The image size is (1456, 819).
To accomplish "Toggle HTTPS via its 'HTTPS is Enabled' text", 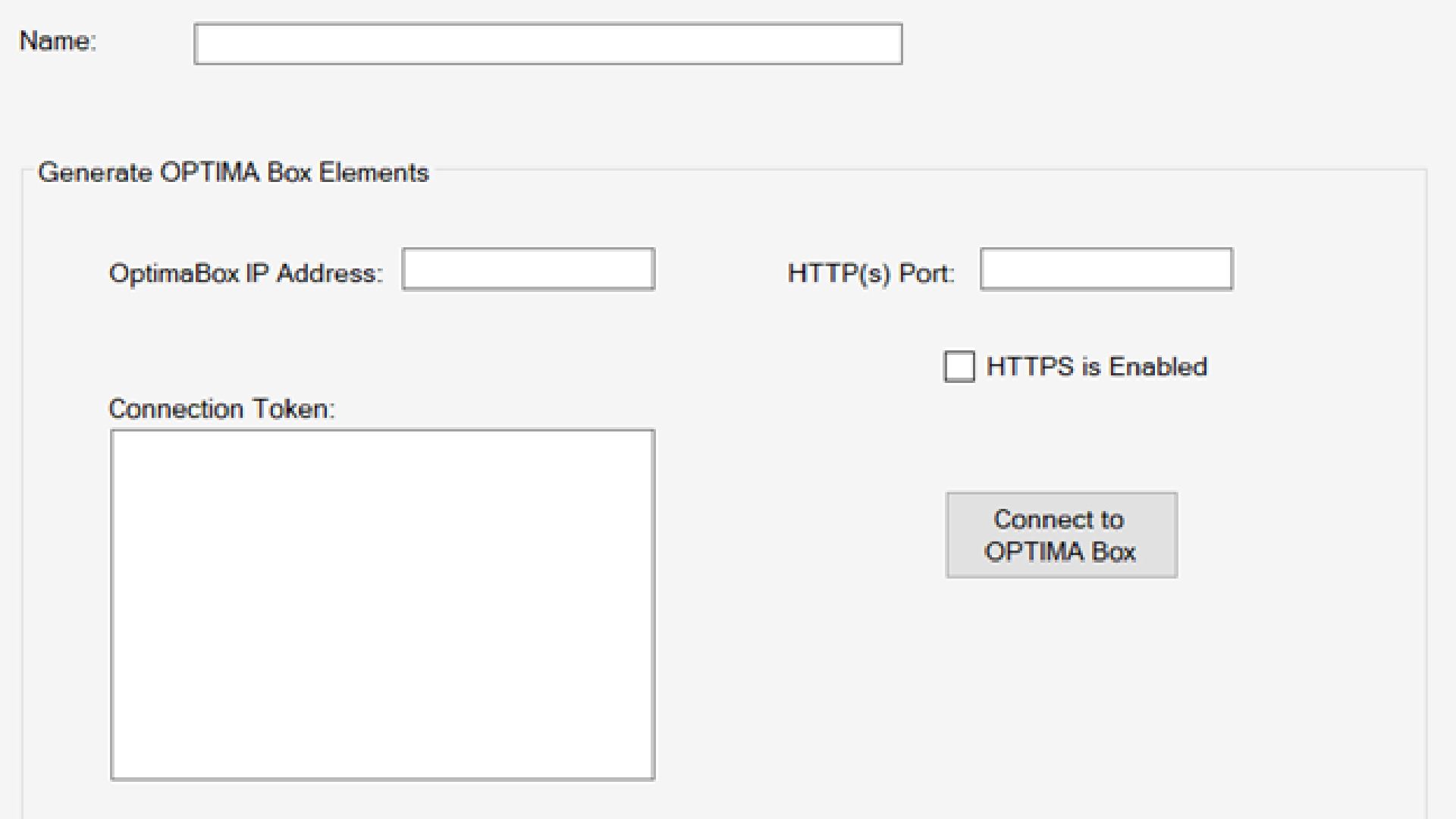I will click(x=1097, y=367).
